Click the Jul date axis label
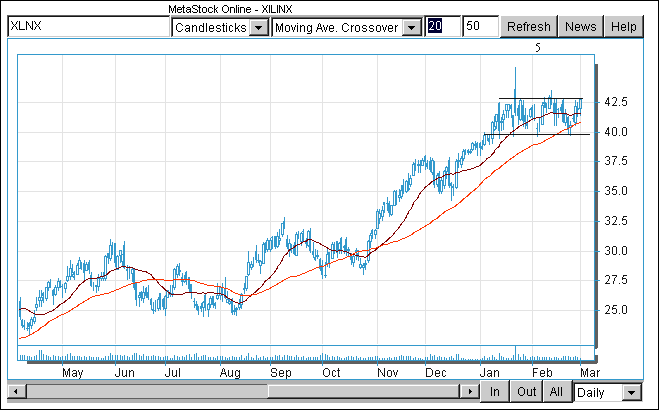Viewport: 659px width, 410px height. point(172,373)
